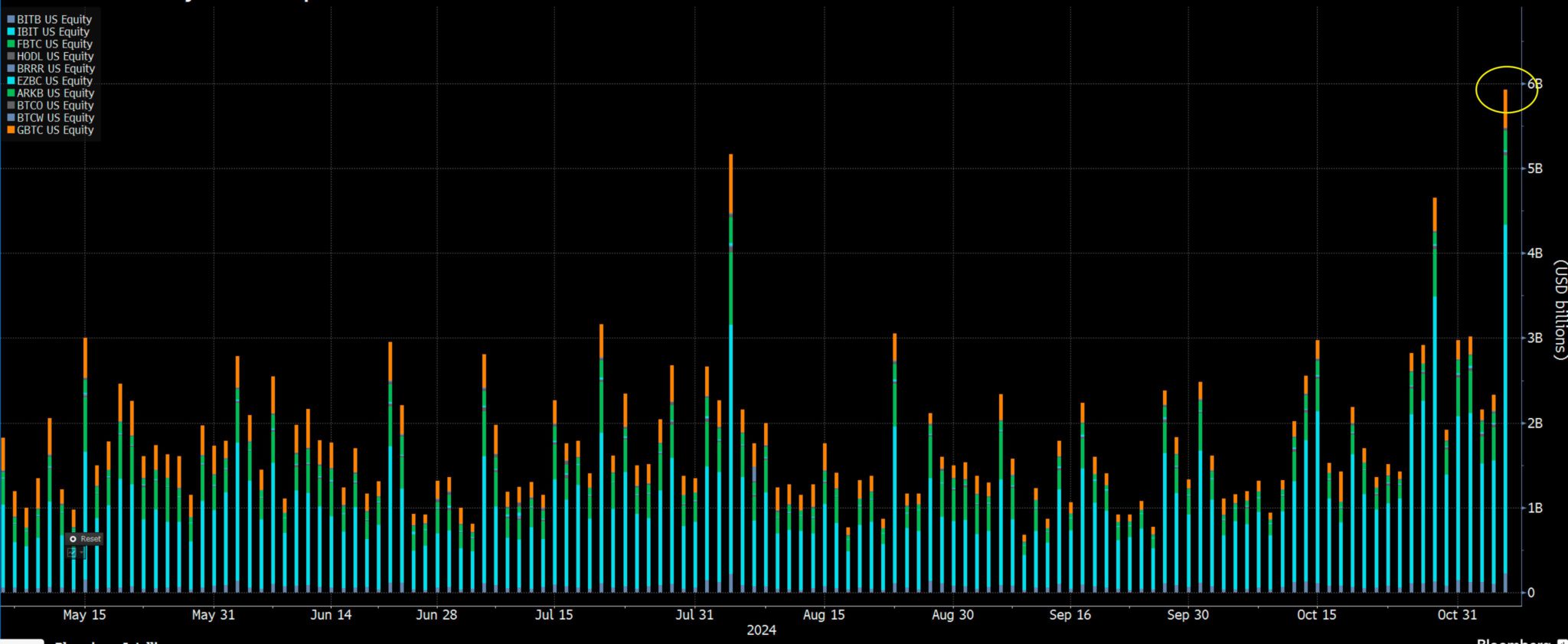
Task: Click the BTCW US Equity legend icon
Action: tap(11, 117)
